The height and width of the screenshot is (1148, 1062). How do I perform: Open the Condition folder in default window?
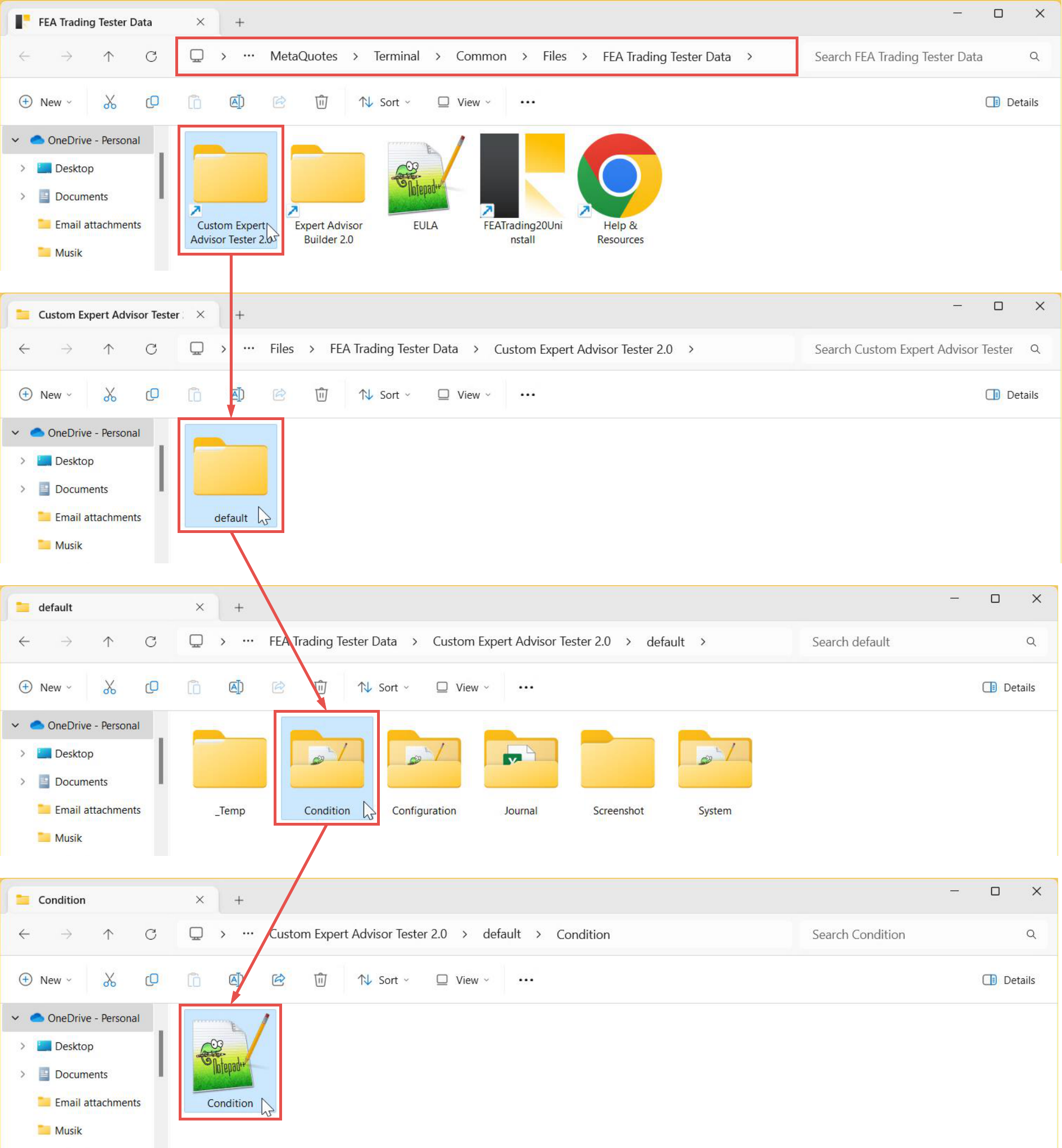coord(327,768)
